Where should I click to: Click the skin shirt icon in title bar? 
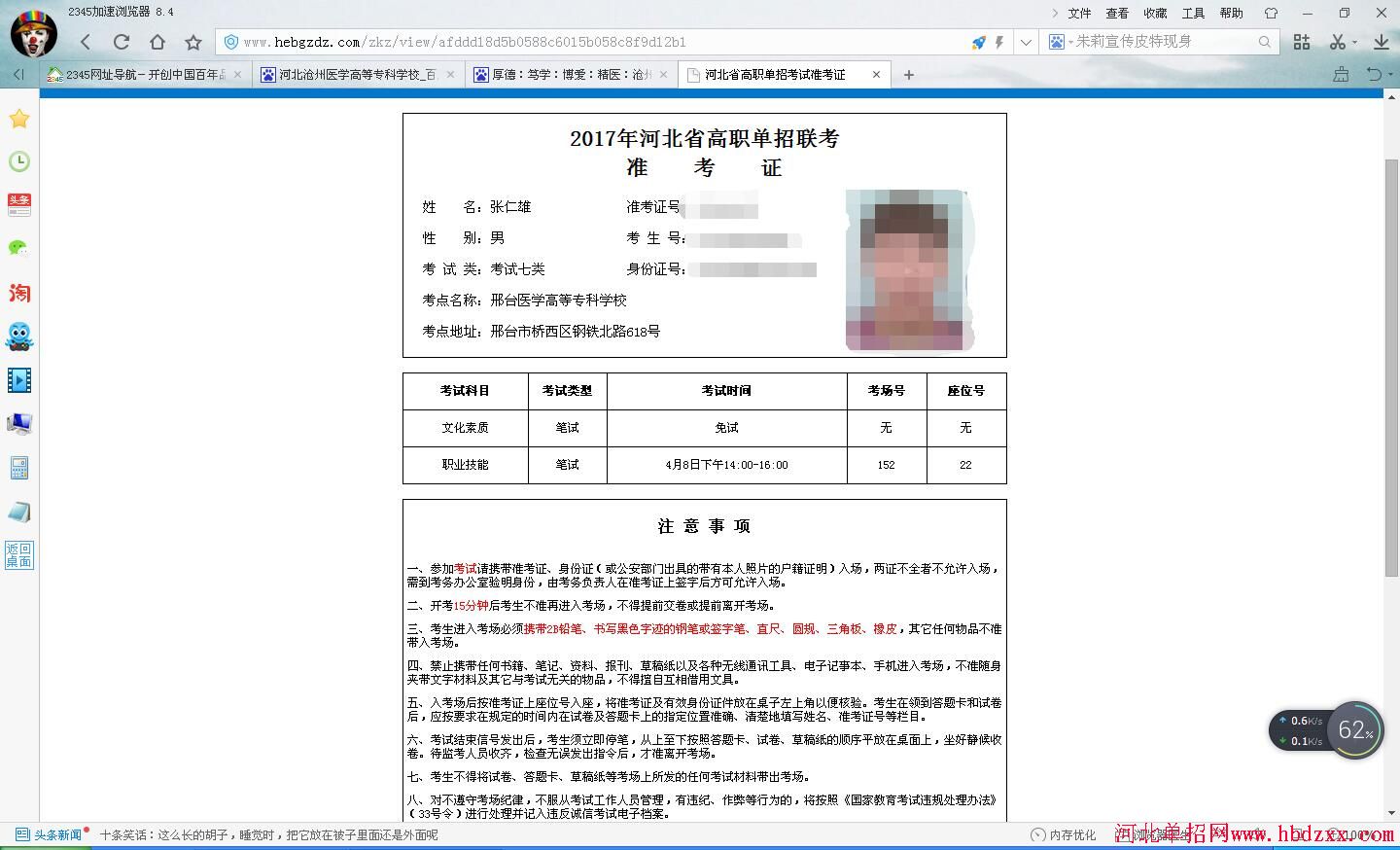[1271, 13]
